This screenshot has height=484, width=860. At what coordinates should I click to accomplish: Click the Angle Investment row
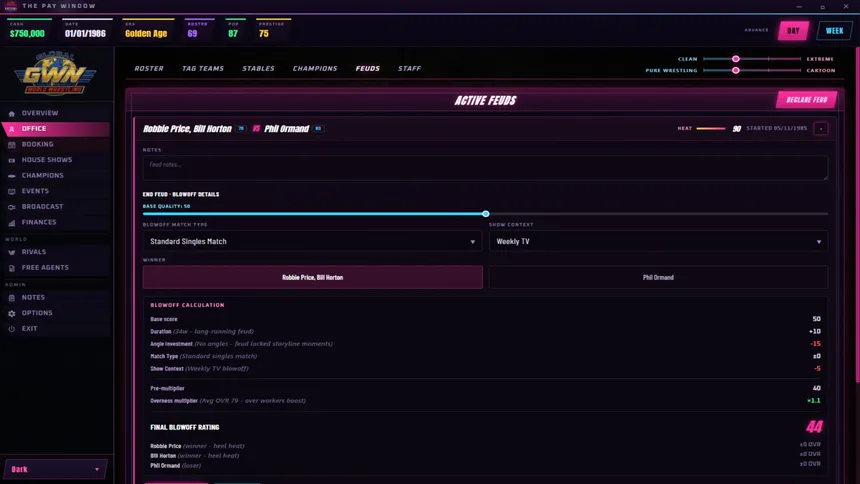(485, 344)
